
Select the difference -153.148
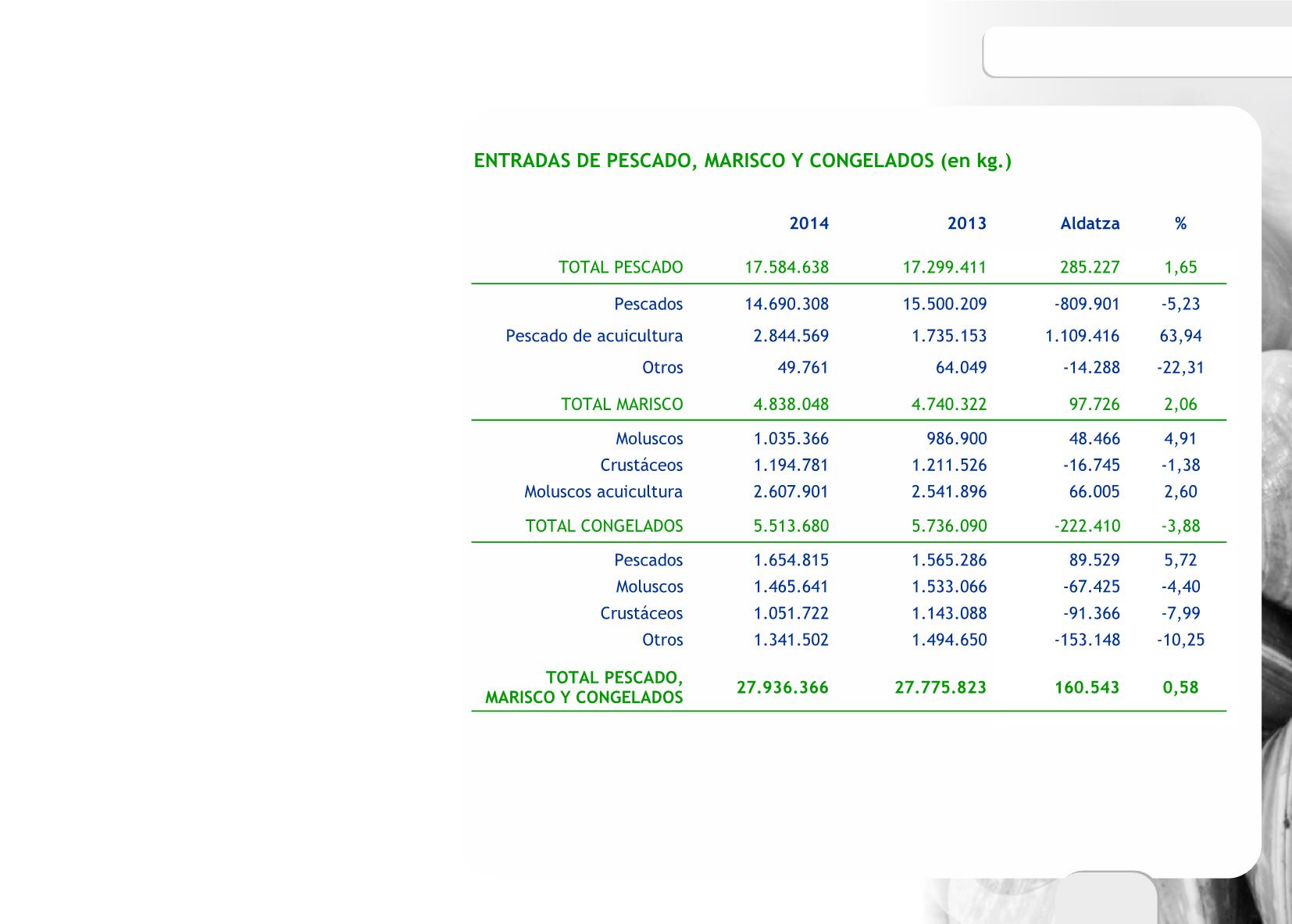pyautogui.click(x=1087, y=640)
